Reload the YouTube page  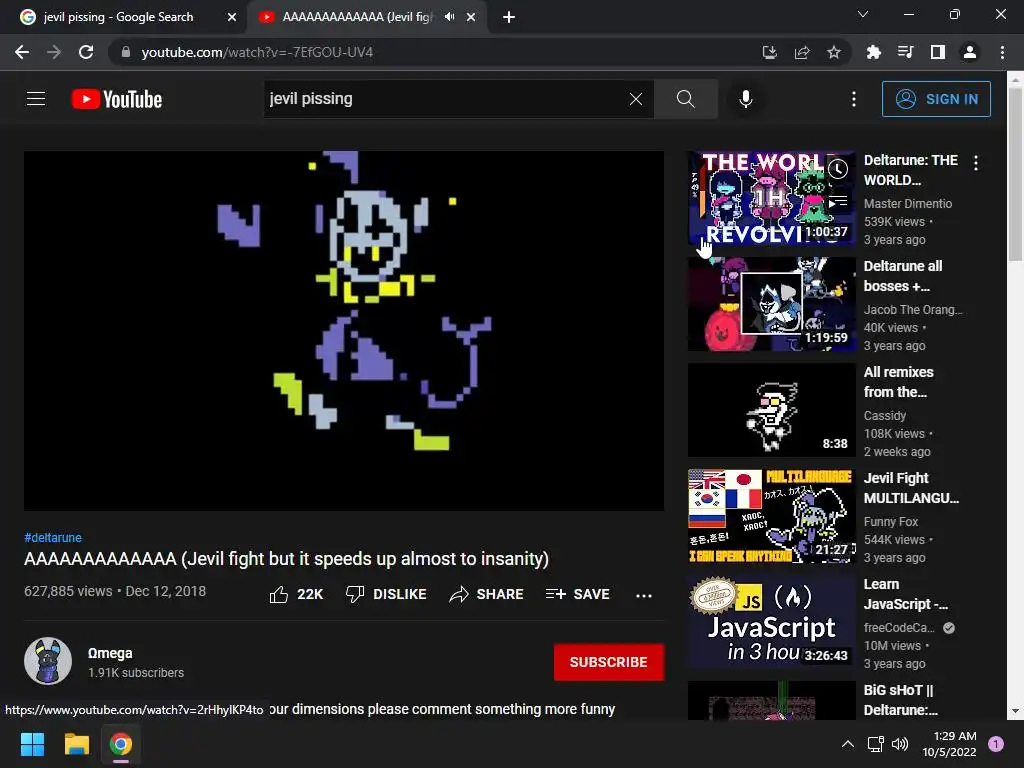86,52
